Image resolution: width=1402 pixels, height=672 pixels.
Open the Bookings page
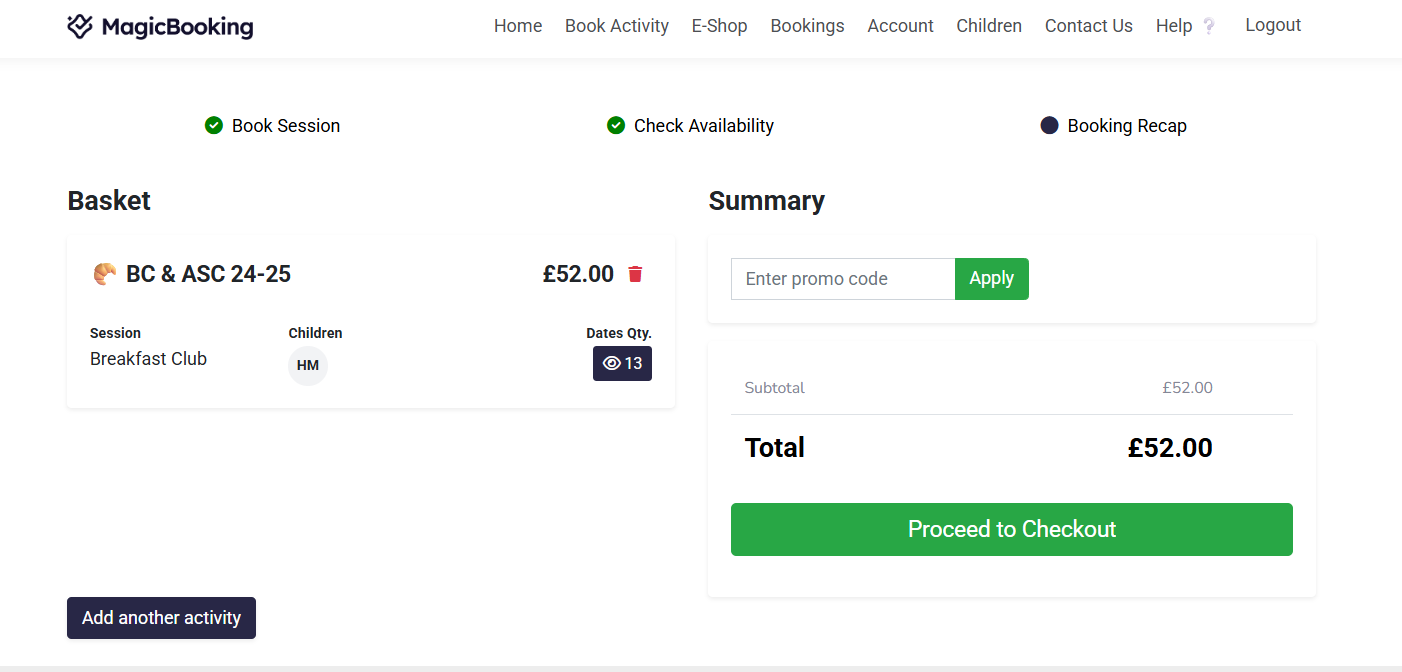tap(807, 26)
